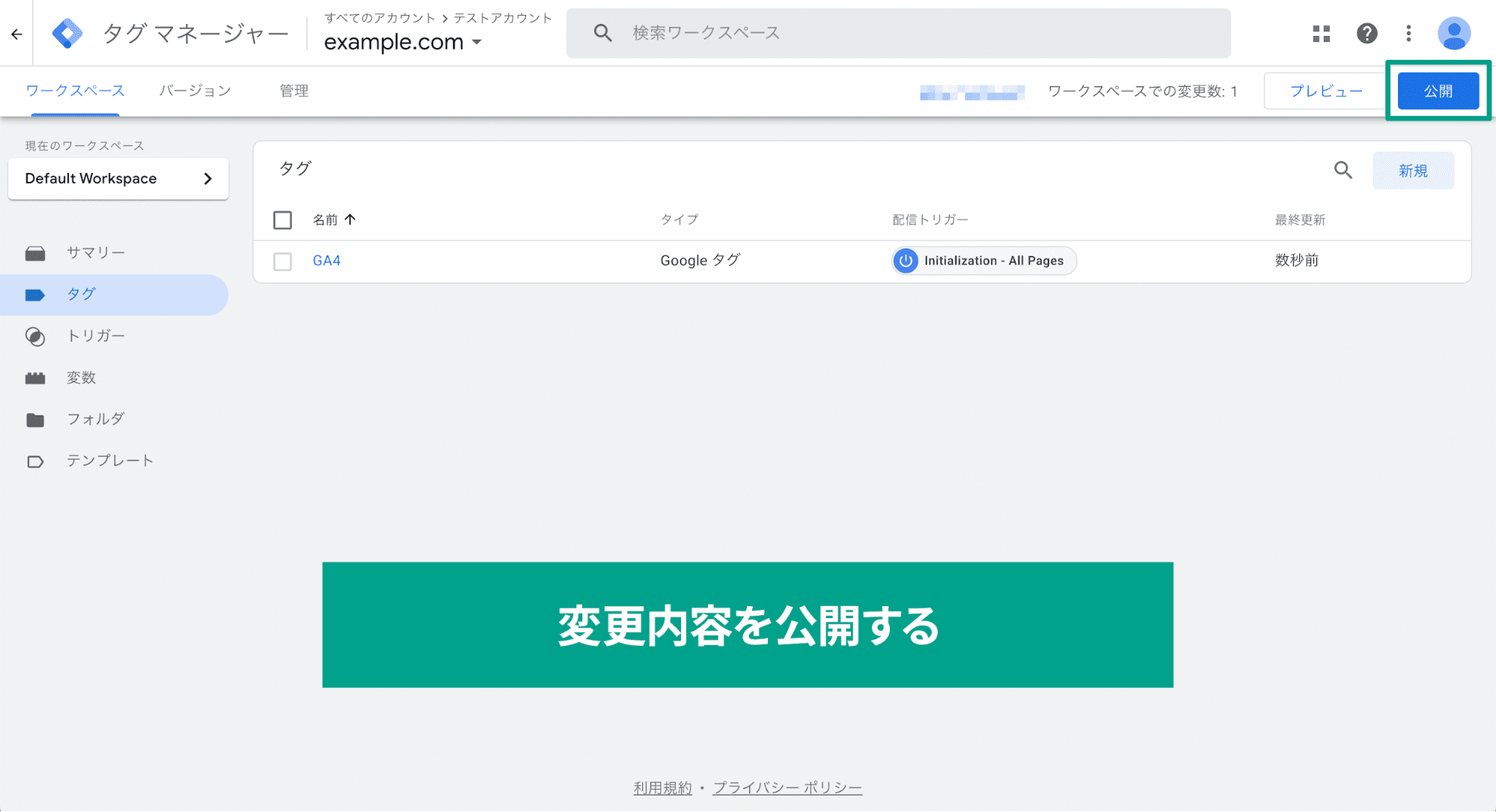1496x812 pixels.
Task: Open トリガー in the sidebar
Action: (114, 336)
